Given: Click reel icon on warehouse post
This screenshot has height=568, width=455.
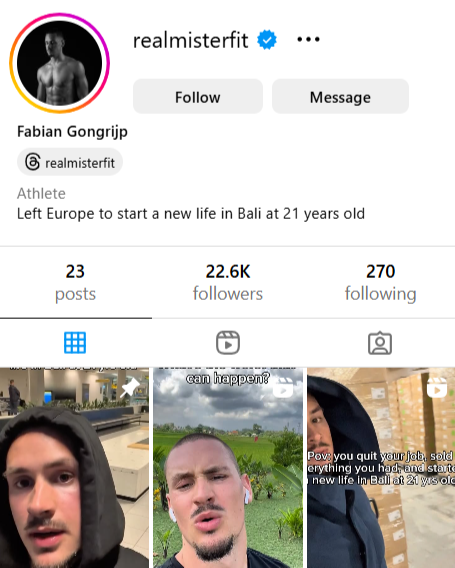Looking at the screenshot, I should pos(437,388).
